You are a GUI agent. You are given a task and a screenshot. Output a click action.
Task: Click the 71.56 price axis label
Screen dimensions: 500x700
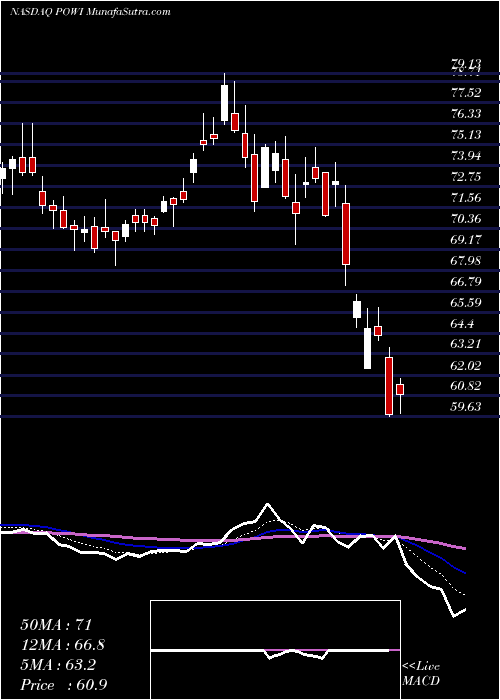466,198
